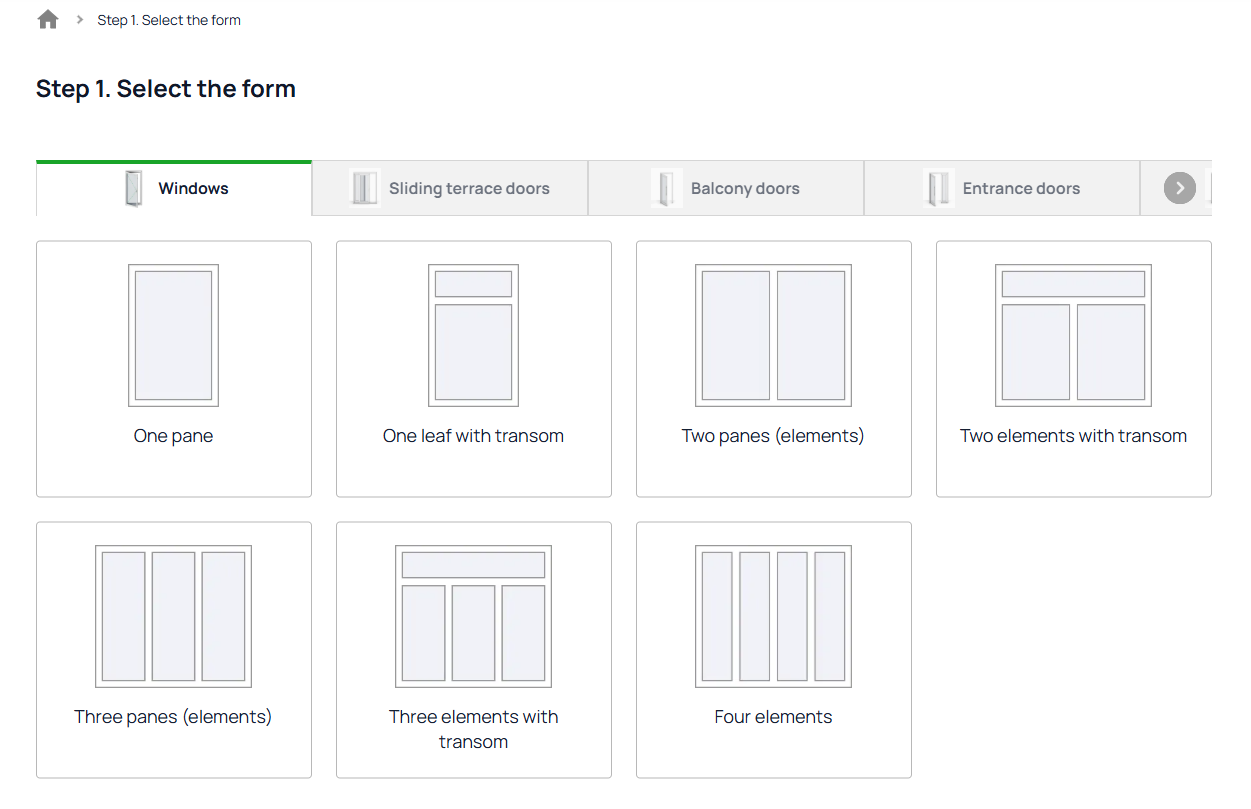Choose the Two elements with transom form
The width and height of the screenshot is (1251, 809).
1073,335
